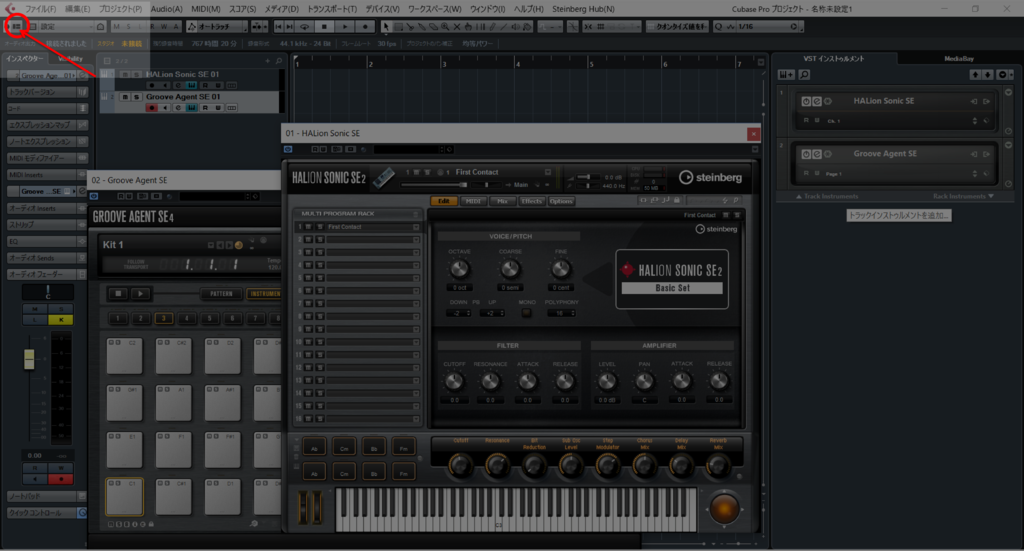This screenshot has height=551, width=1024.
Task: Open the MIDI(M) menu
Action: [x=206, y=9]
